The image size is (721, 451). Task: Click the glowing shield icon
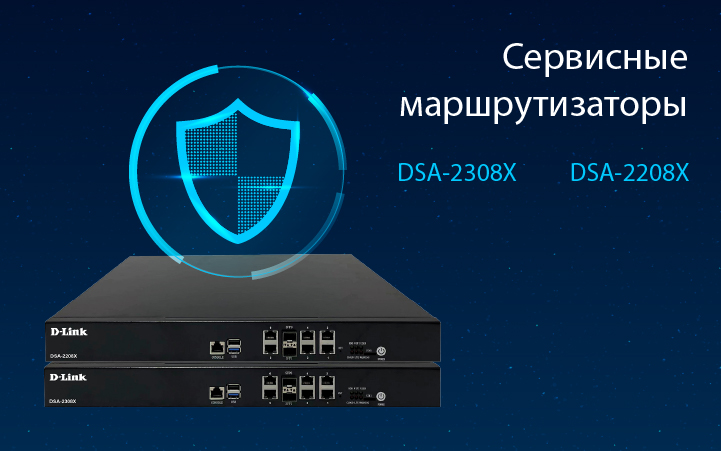pyautogui.click(x=238, y=171)
